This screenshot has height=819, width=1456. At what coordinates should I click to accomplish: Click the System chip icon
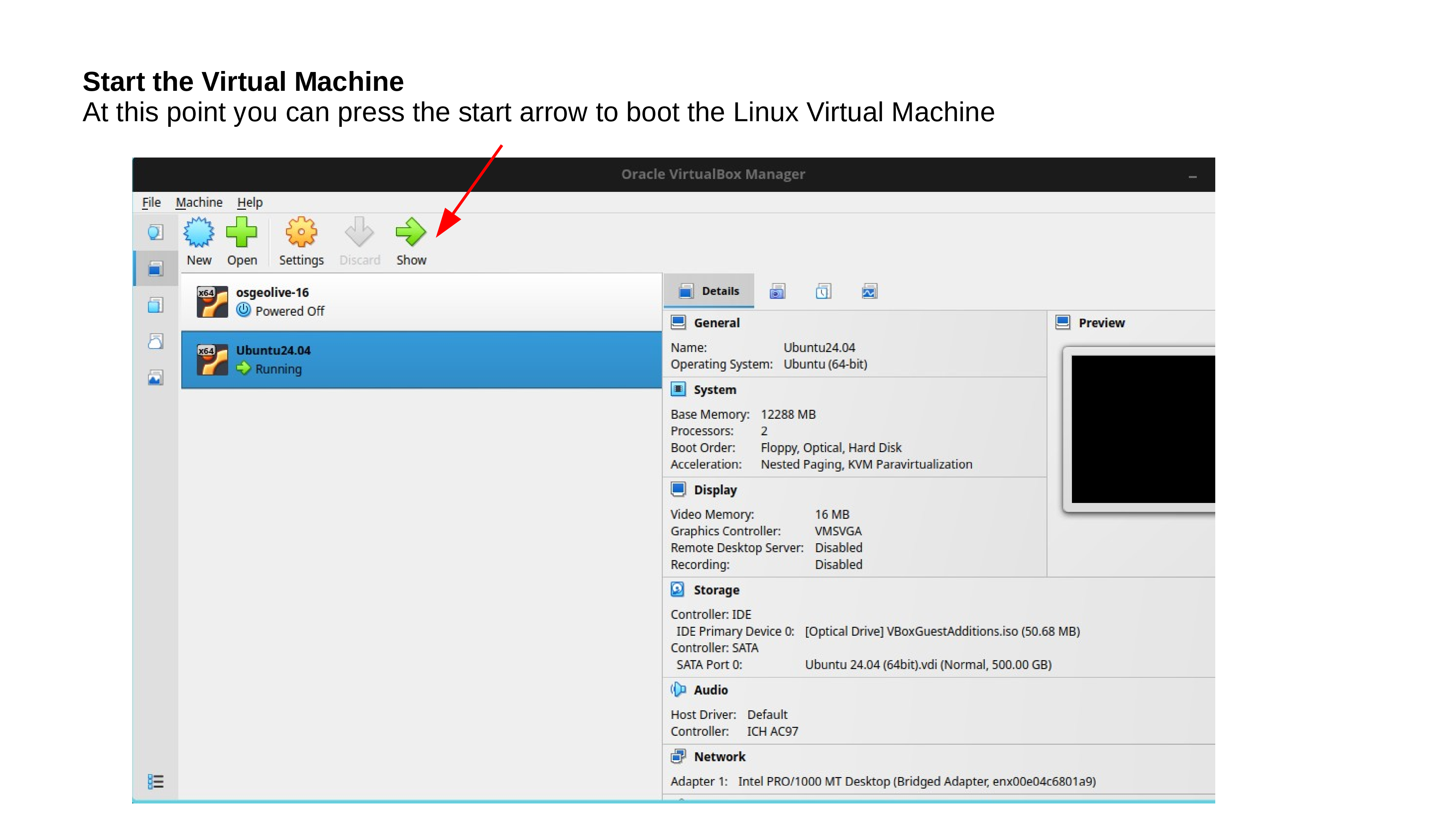point(678,389)
